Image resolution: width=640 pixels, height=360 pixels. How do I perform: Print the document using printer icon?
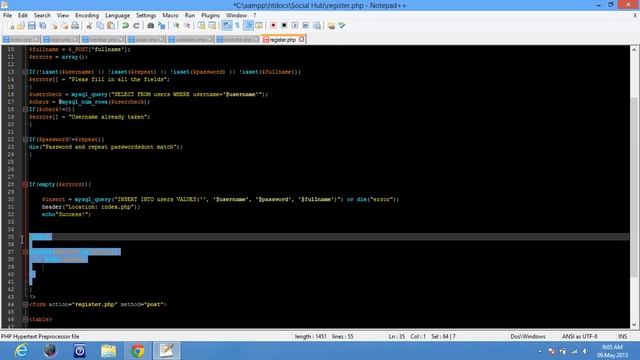coord(75,26)
